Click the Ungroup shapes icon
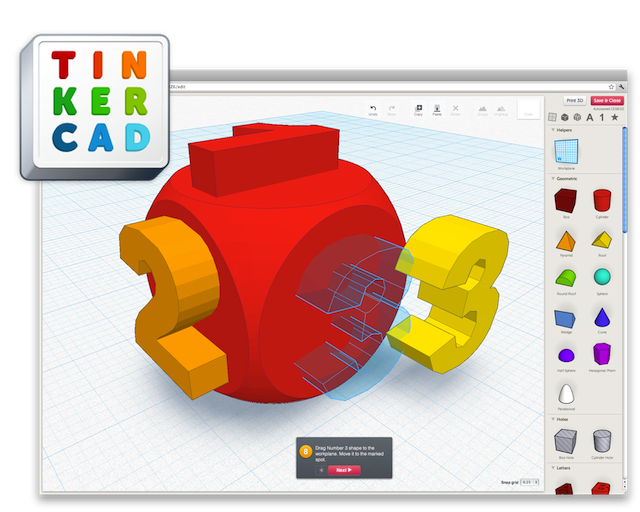Screen dimensions: 640x512 (x=500, y=110)
